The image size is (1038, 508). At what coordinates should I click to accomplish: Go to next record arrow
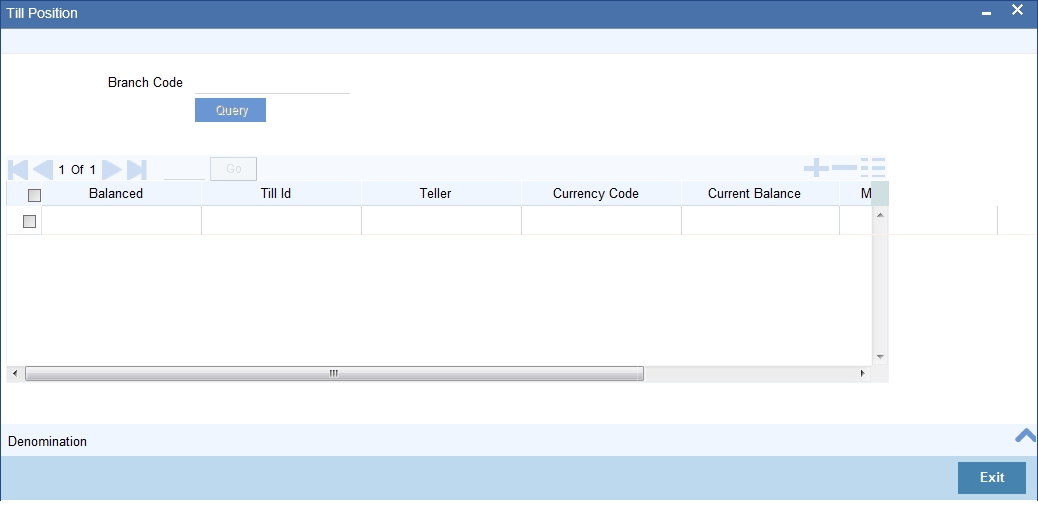(x=112, y=170)
